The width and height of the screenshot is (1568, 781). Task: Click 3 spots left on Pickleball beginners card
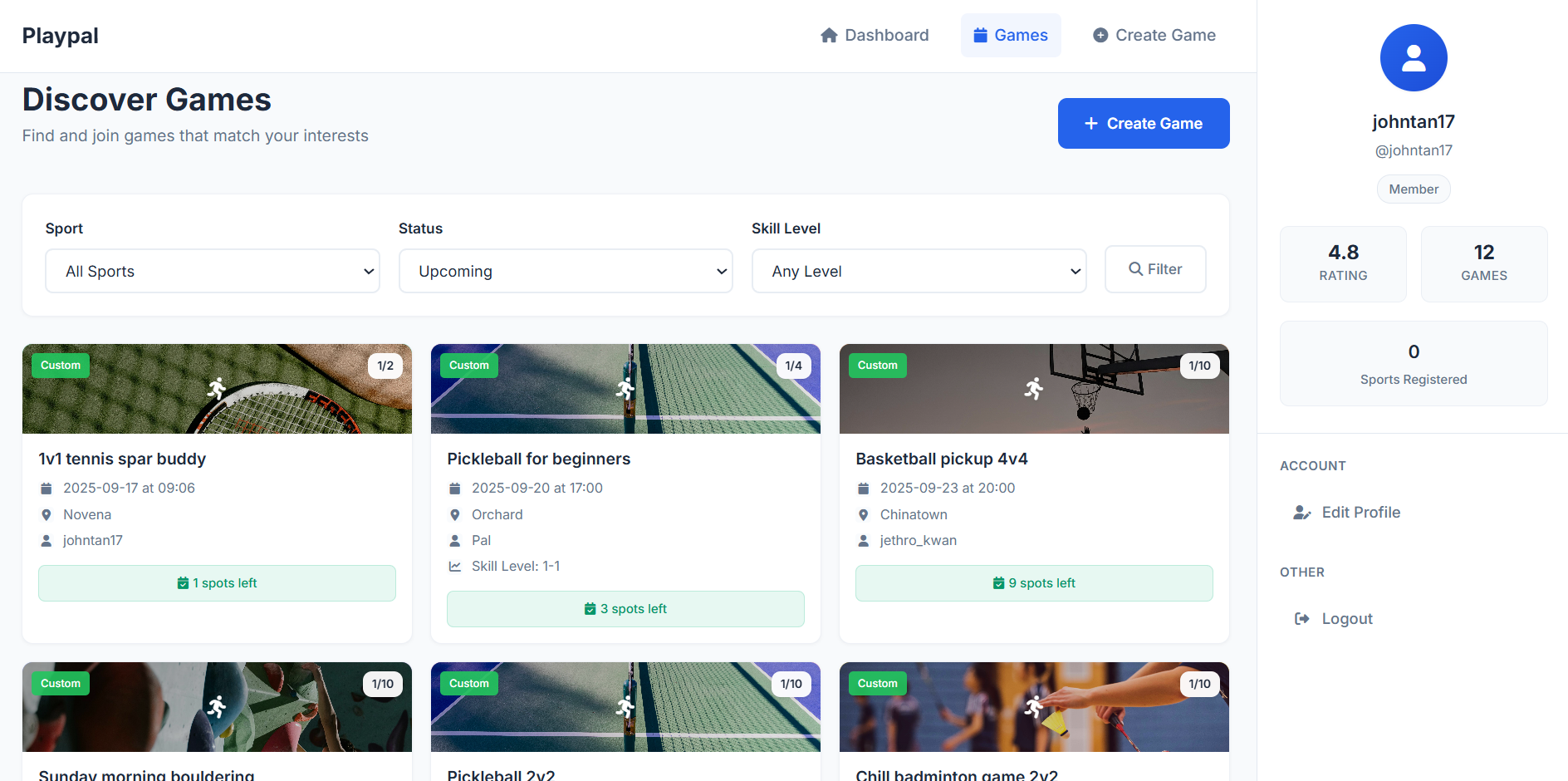(625, 609)
